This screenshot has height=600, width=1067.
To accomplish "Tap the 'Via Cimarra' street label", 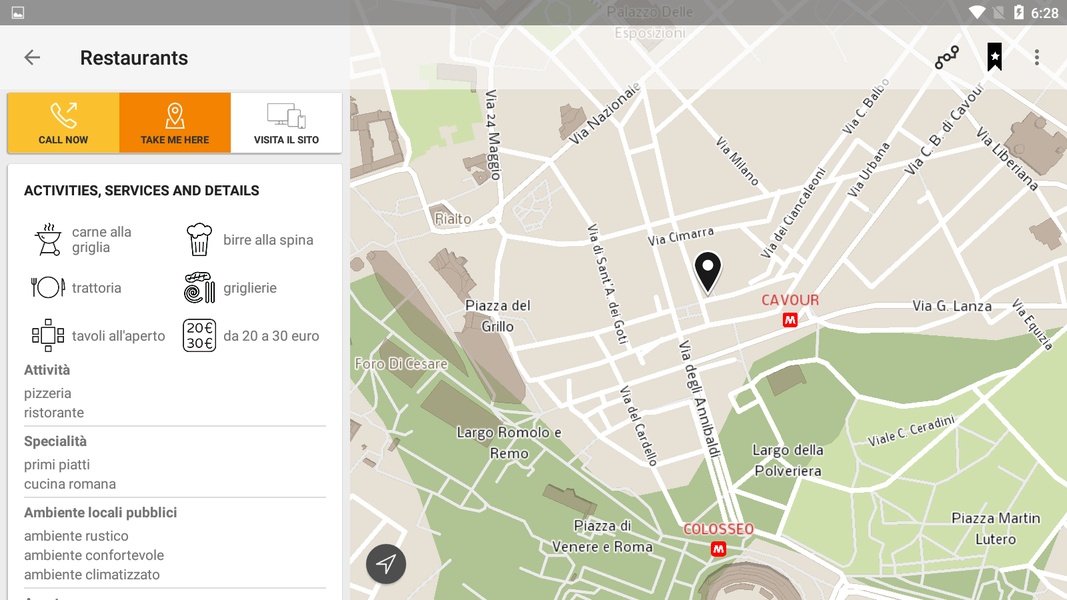I will (680, 236).
